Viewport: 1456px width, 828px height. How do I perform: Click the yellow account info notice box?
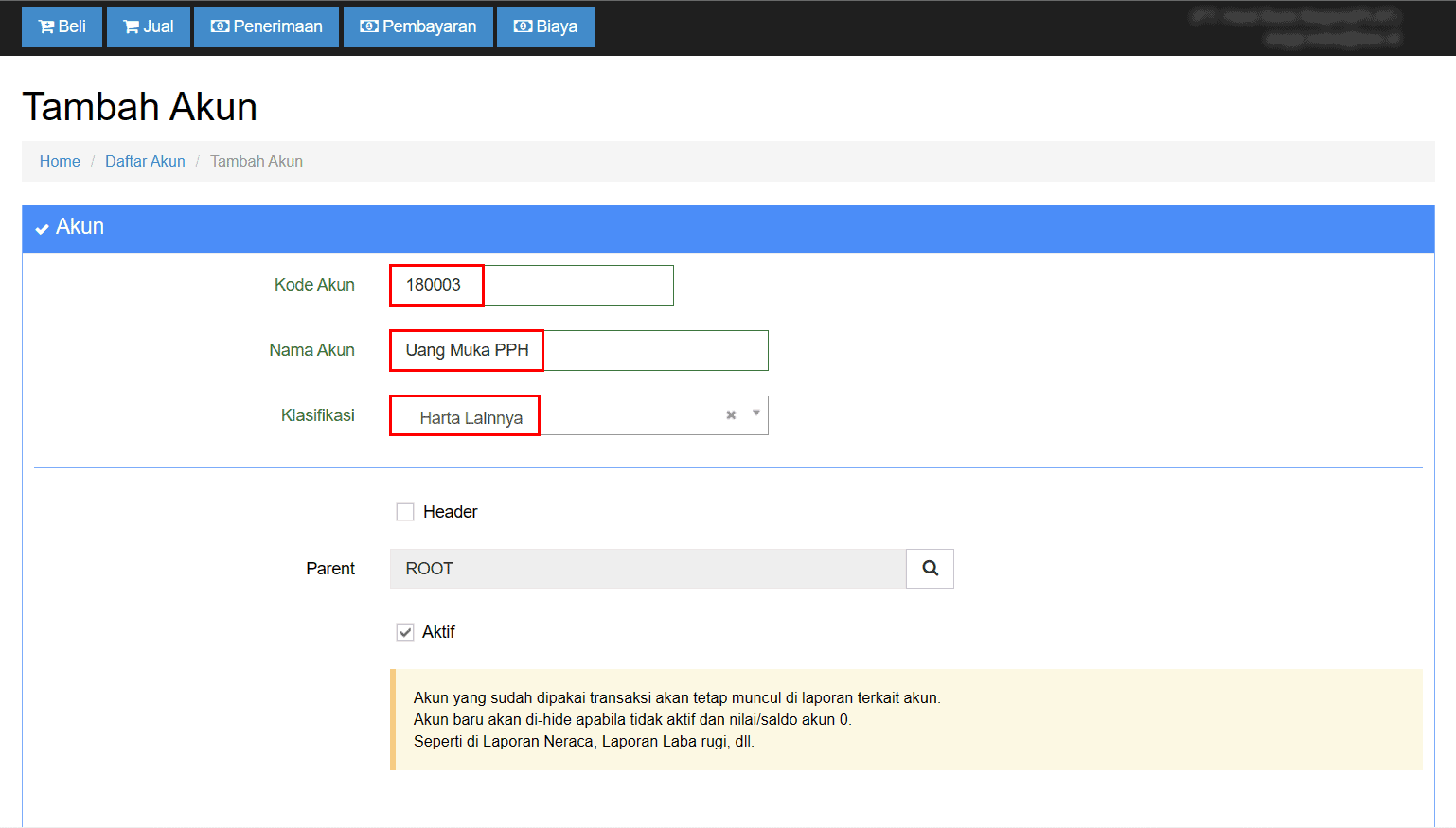(x=906, y=719)
